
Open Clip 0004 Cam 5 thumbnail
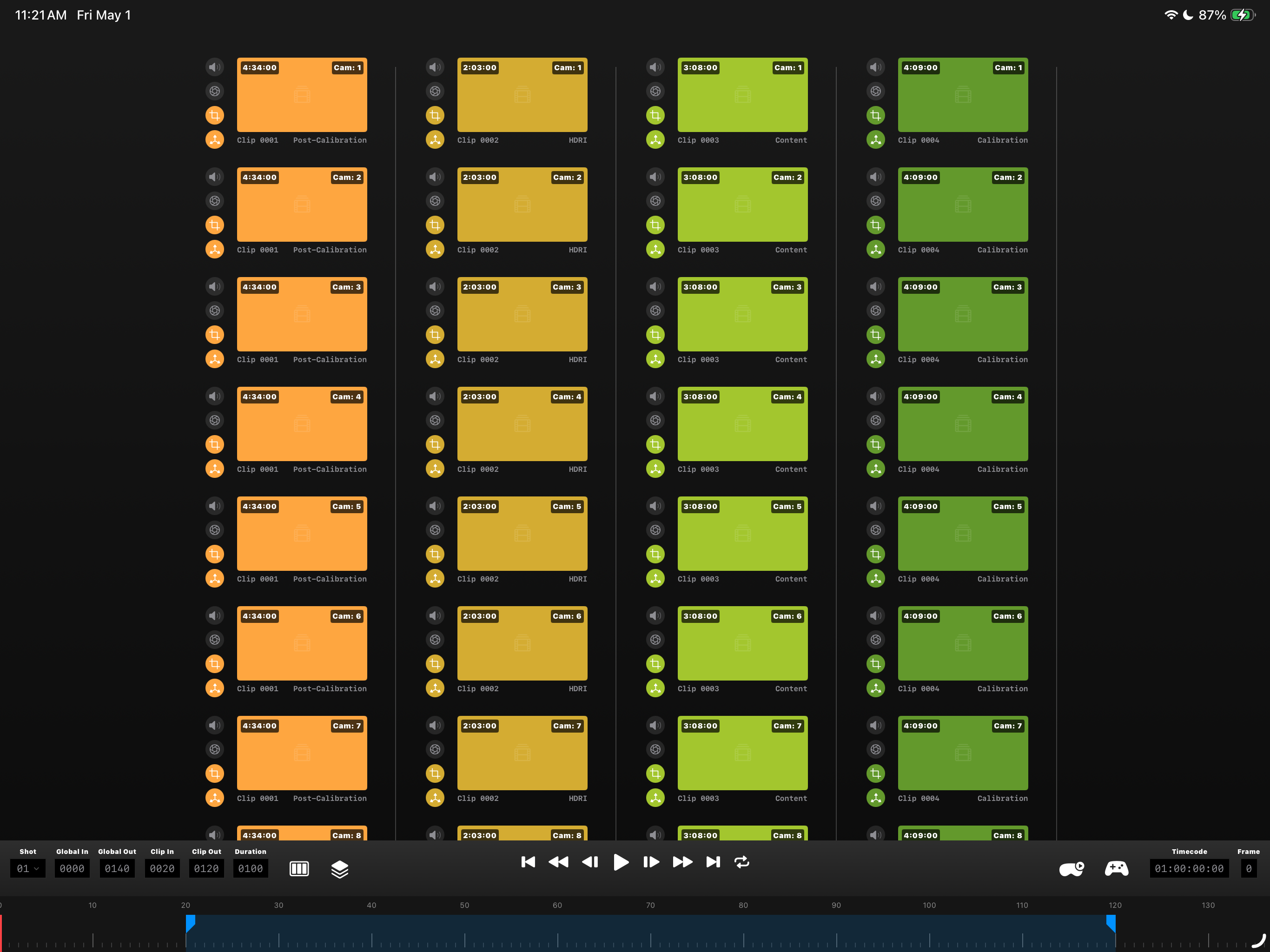tap(963, 534)
